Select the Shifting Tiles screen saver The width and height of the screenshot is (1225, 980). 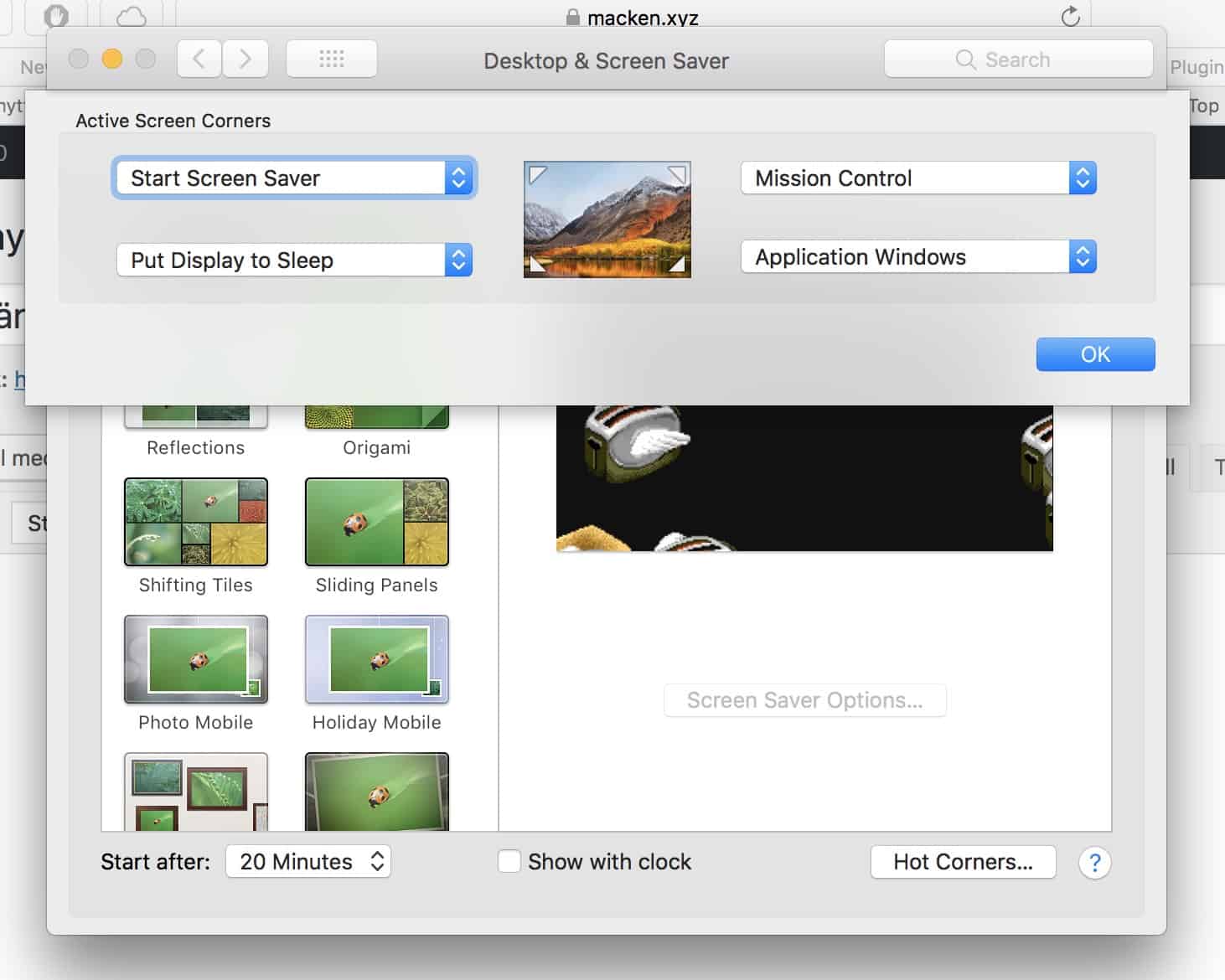click(196, 523)
